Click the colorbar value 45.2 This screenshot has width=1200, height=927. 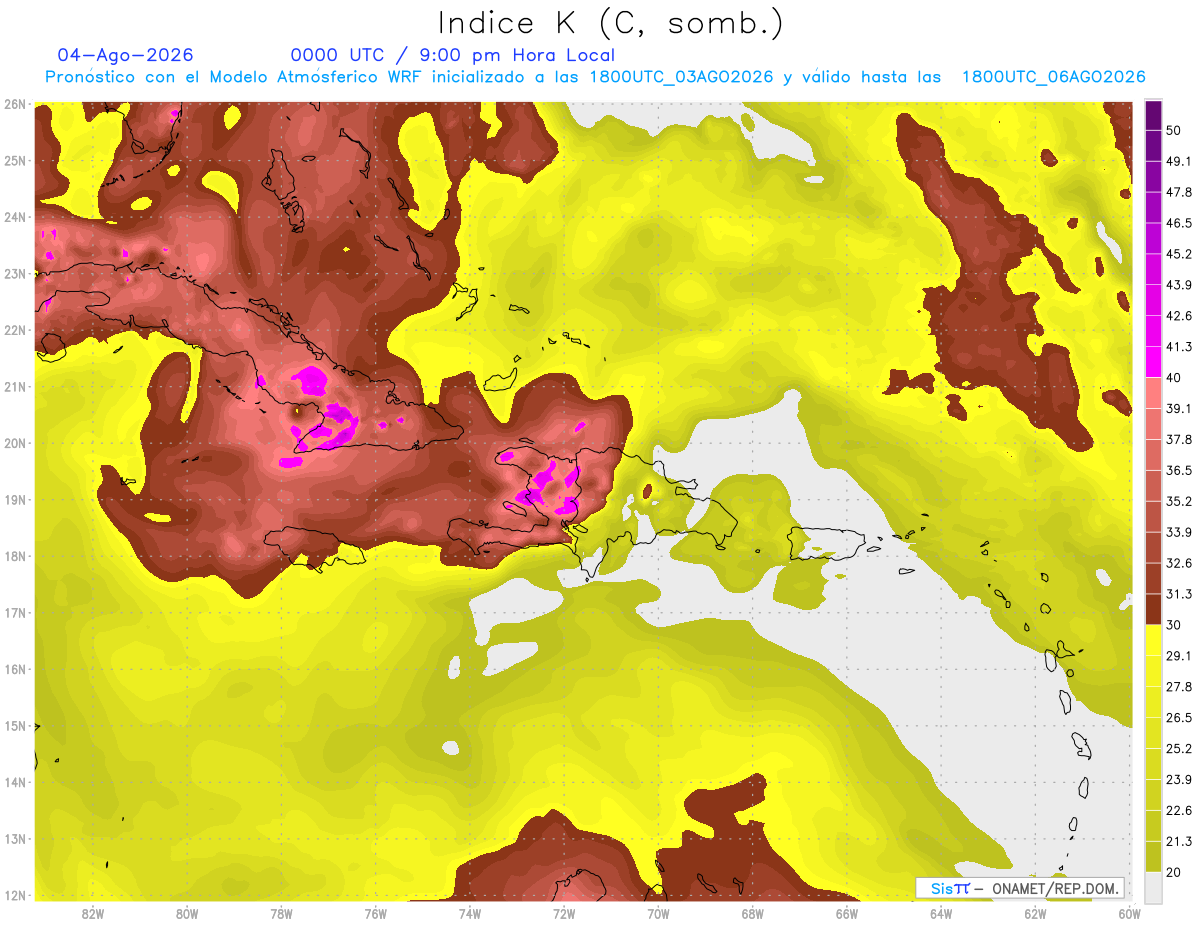tap(1179, 254)
